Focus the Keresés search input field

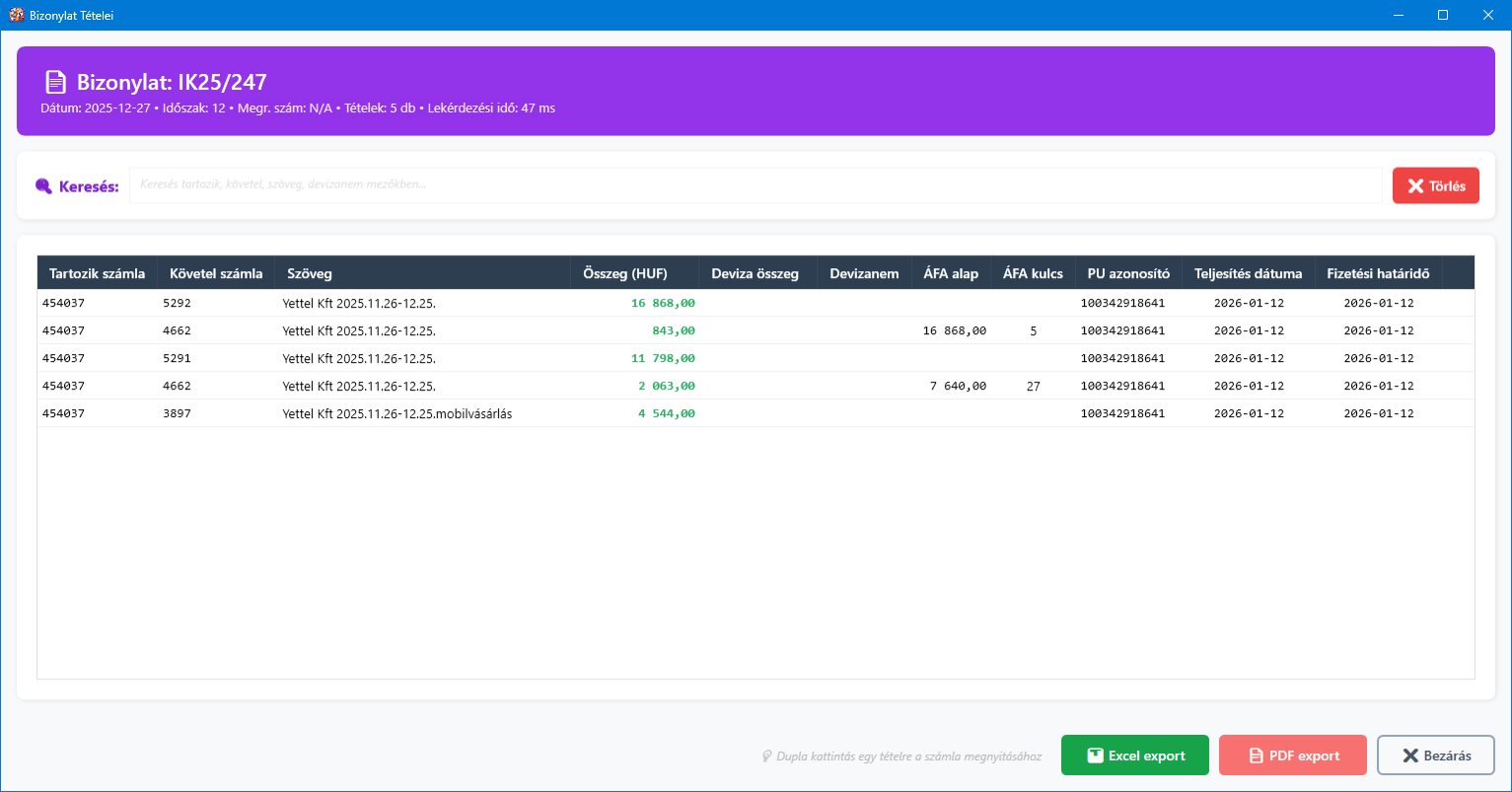(x=755, y=184)
